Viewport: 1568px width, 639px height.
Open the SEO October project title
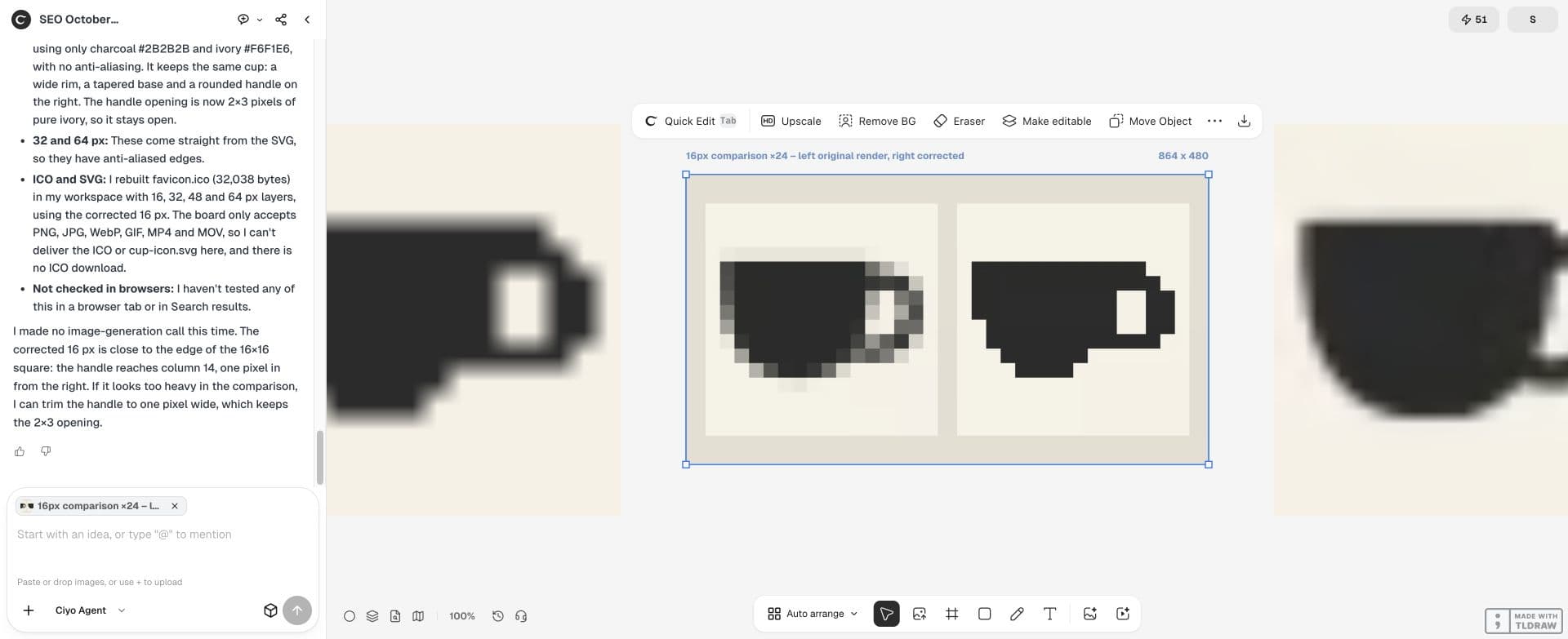pos(78,19)
